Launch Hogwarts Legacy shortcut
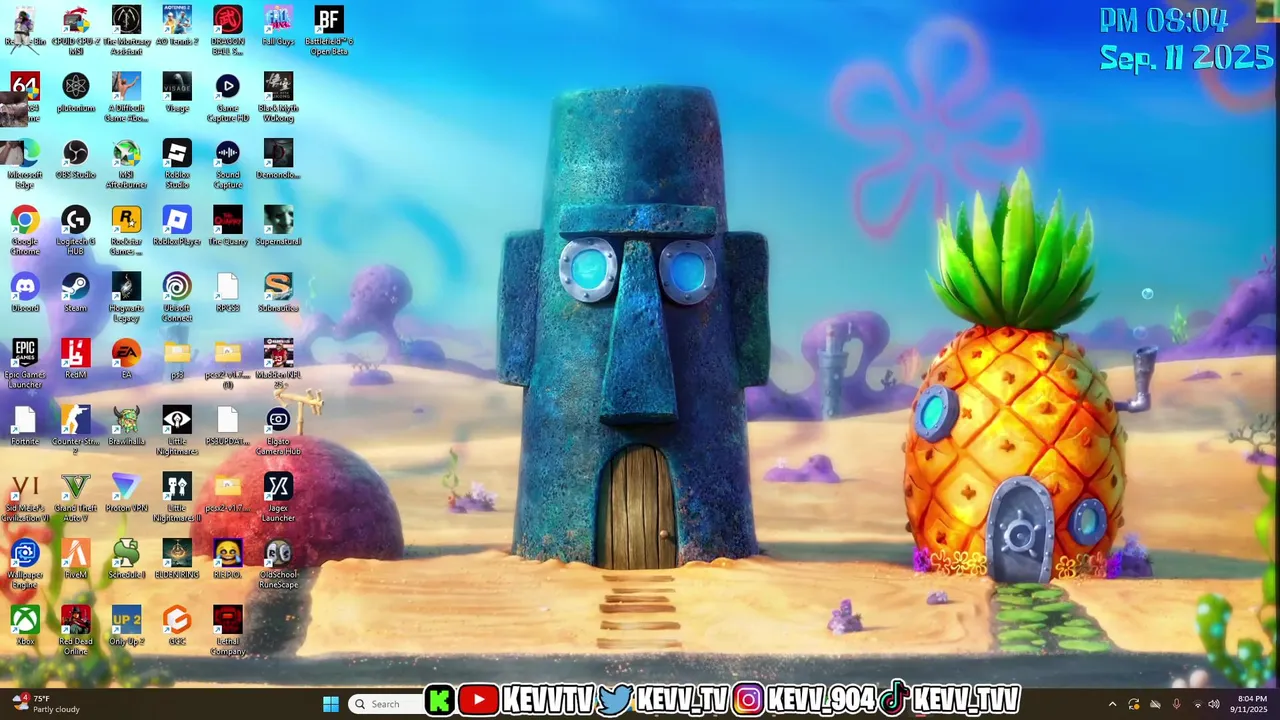The height and width of the screenshot is (720, 1280). point(127,297)
